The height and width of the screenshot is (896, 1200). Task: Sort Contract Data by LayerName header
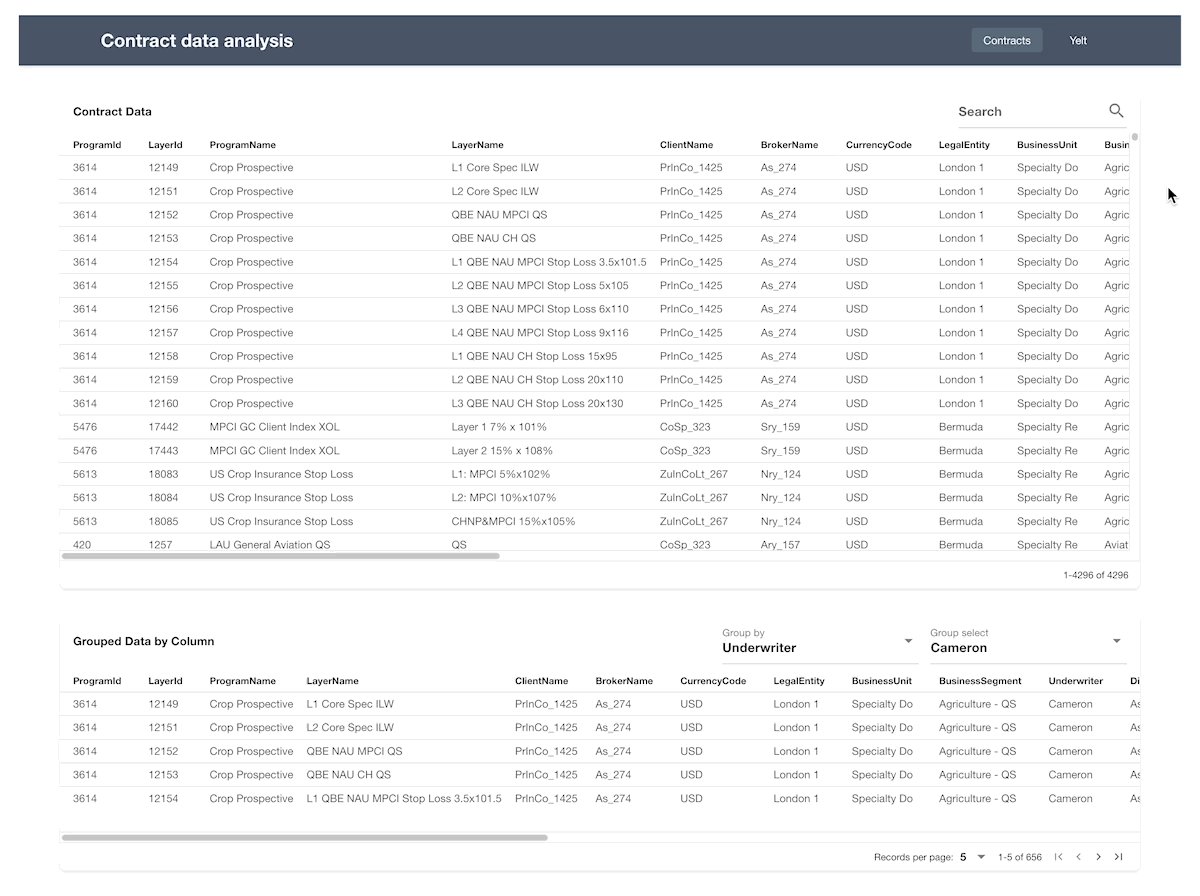point(477,145)
